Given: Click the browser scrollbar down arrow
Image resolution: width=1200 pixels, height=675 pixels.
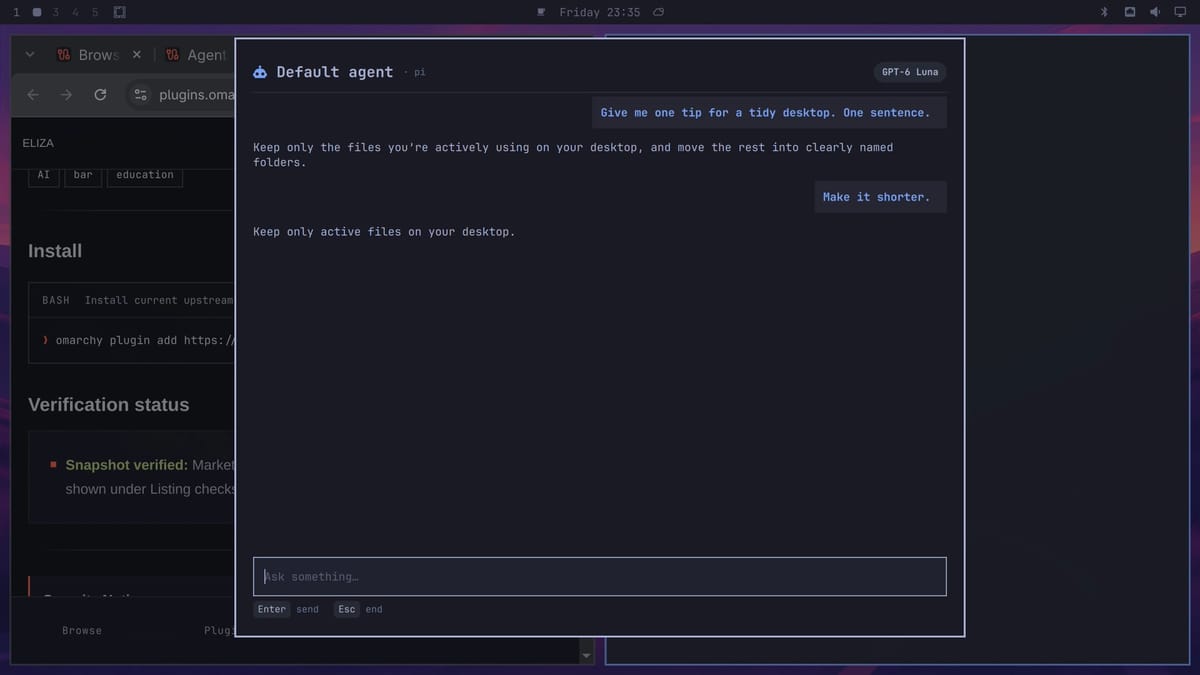Looking at the screenshot, I should 587,656.
